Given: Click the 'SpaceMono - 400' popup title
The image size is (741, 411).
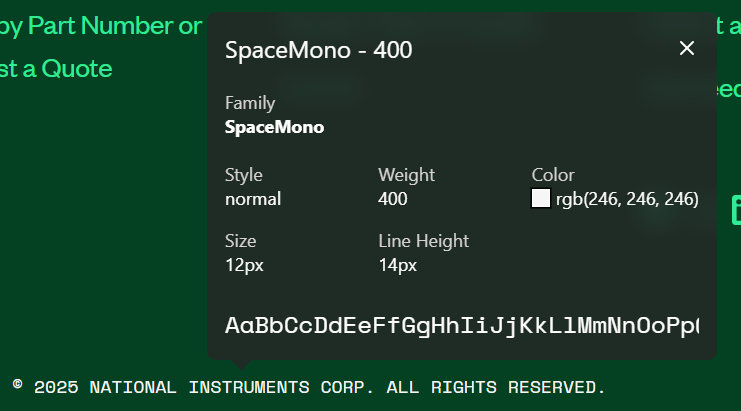Looking at the screenshot, I should (x=319, y=50).
